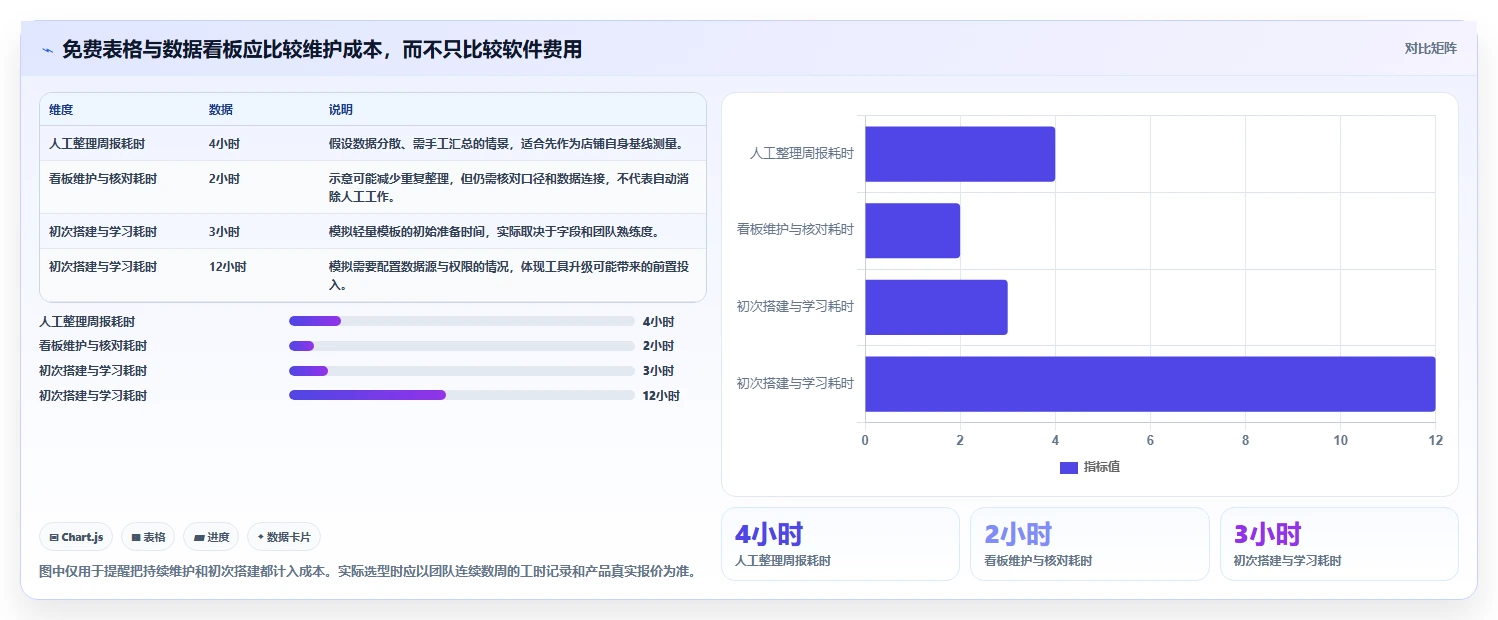Click the 表格 tag chip
Image resolution: width=1498 pixels, height=620 pixels.
pos(148,537)
